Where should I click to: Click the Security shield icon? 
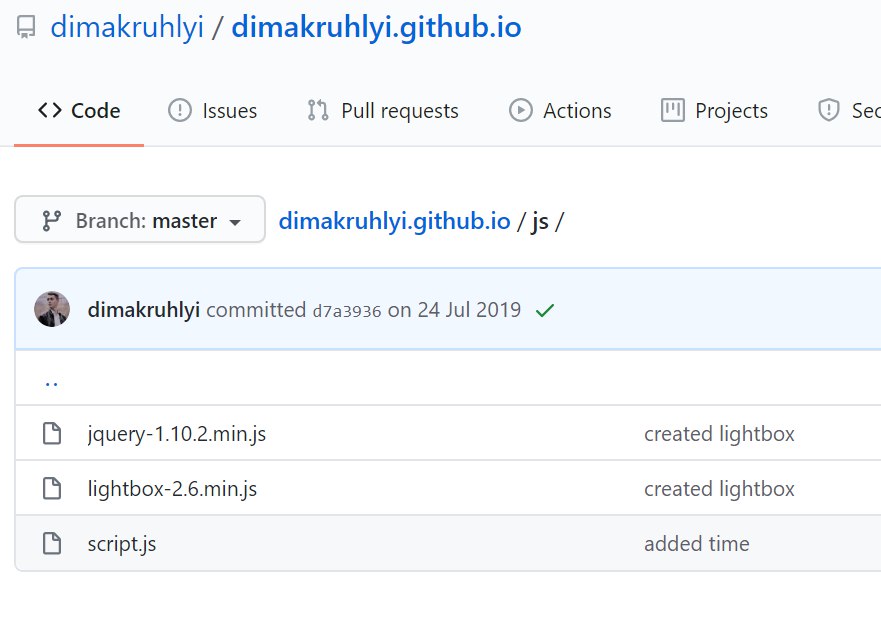click(829, 110)
